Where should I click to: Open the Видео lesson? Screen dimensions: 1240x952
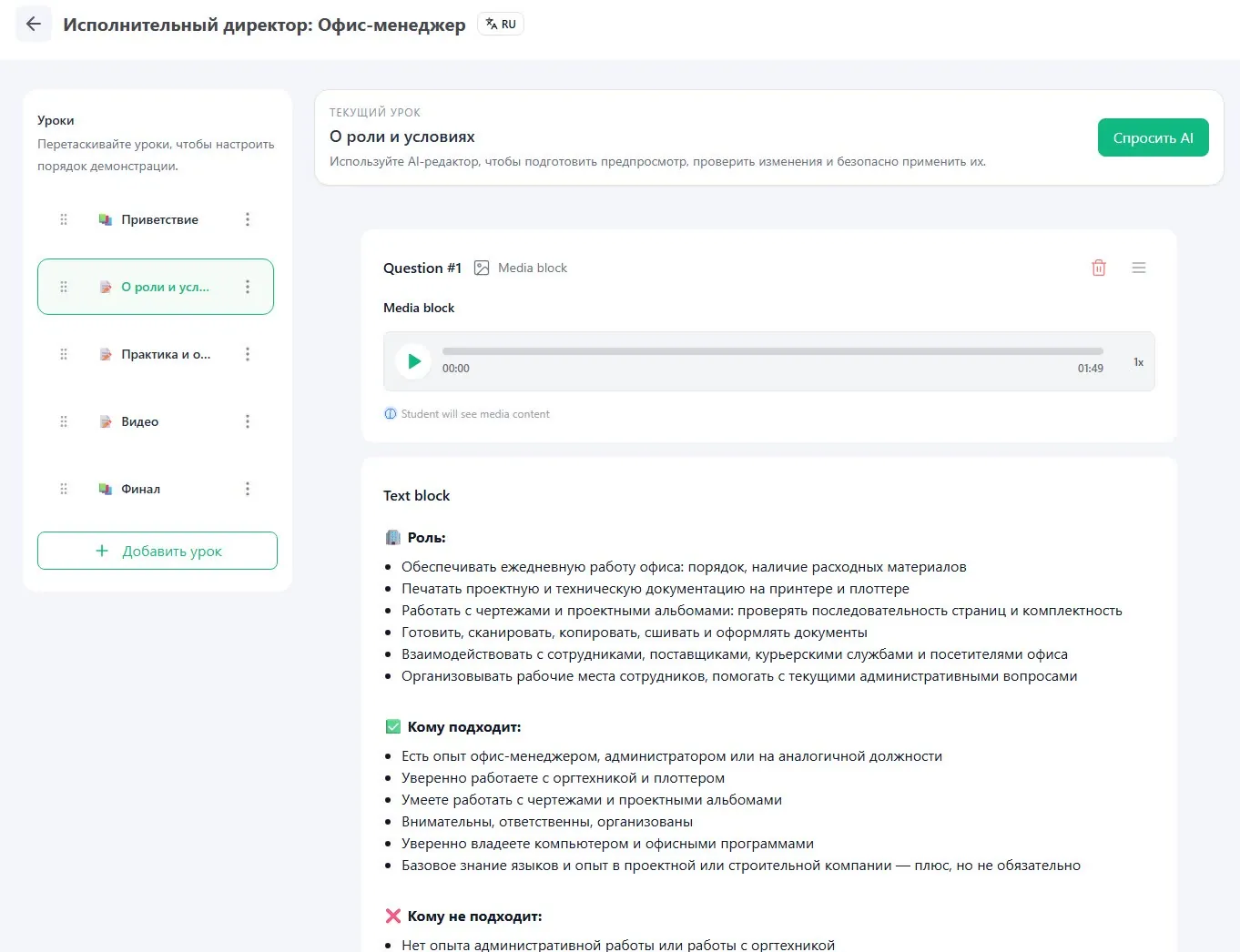point(156,421)
